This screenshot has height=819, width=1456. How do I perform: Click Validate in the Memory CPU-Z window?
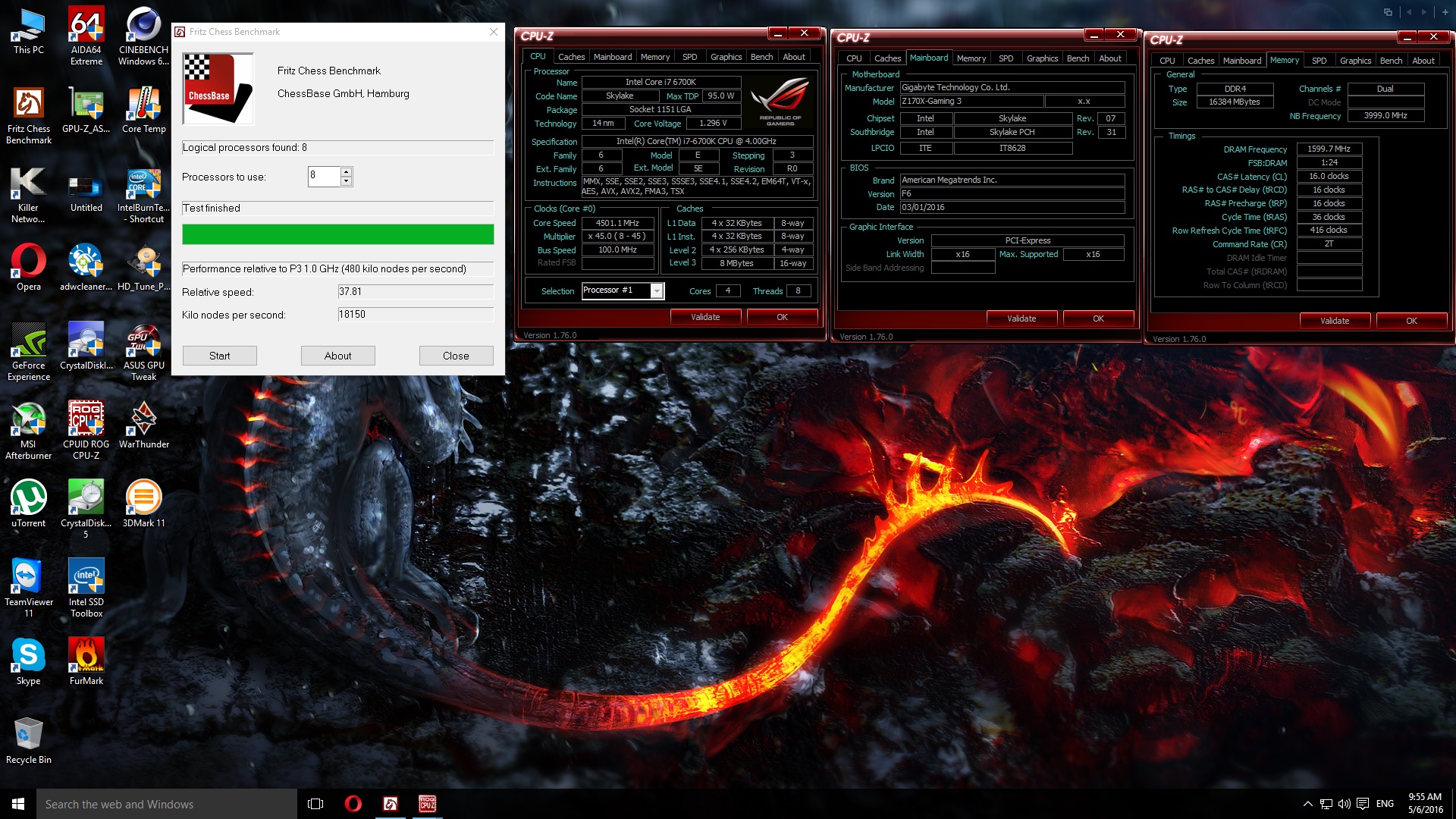[1334, 321]
